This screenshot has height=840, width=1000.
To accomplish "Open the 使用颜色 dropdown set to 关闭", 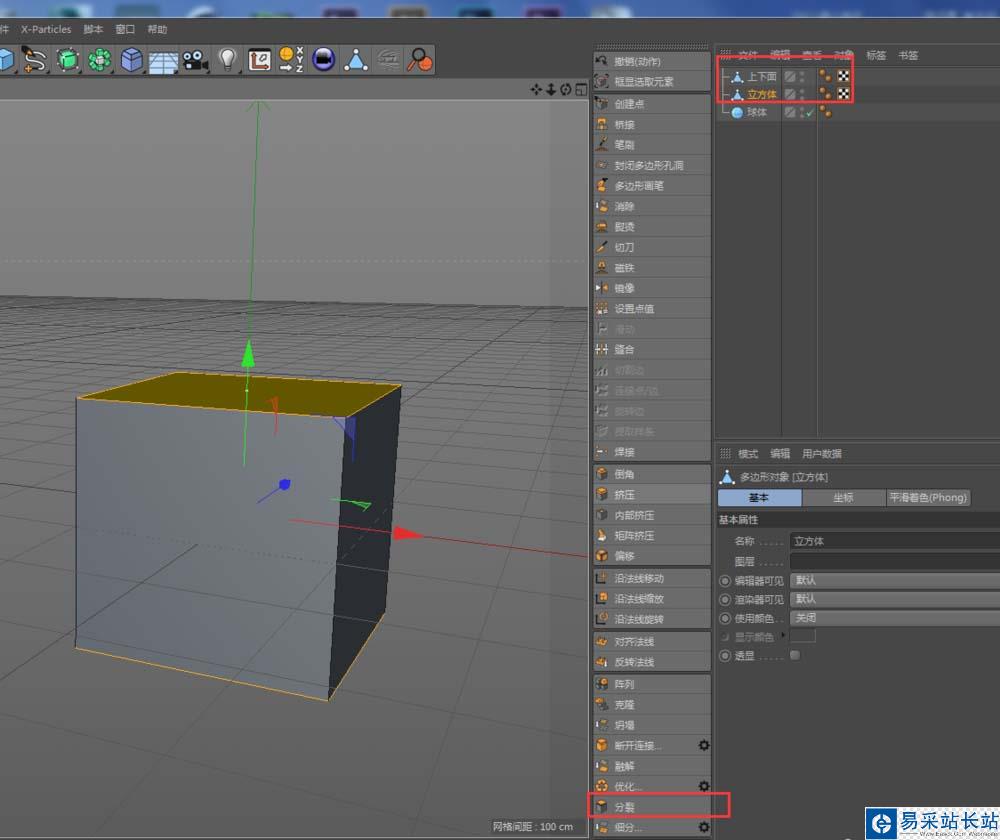I will 894,618.
